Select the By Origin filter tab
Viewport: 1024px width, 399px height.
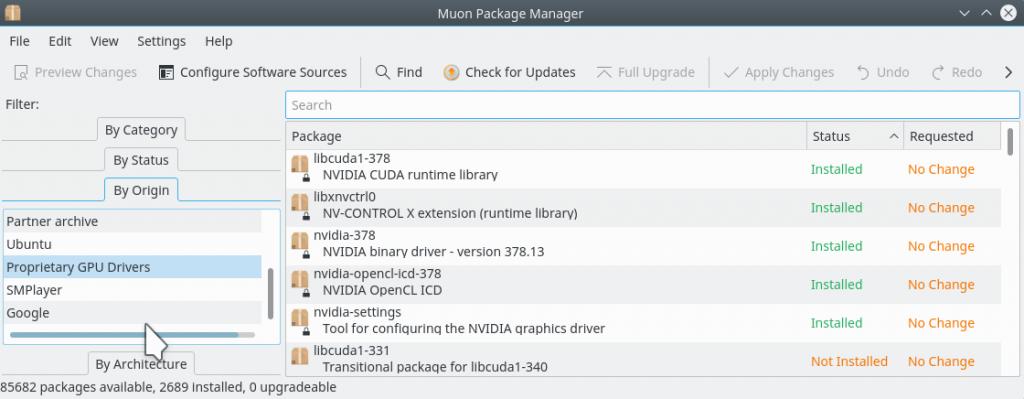(x=141, y=190)
